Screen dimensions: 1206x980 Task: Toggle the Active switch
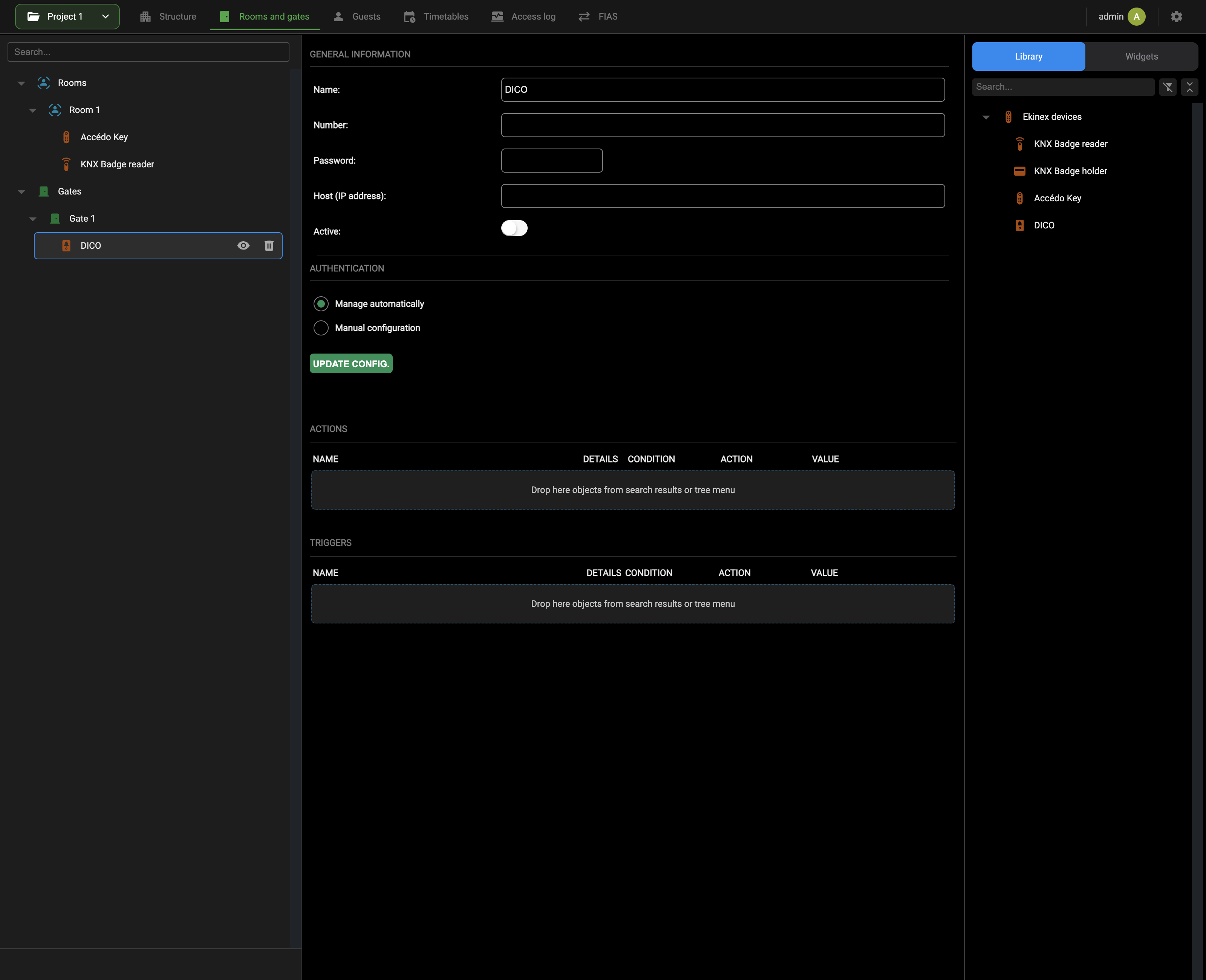[514, 228]
